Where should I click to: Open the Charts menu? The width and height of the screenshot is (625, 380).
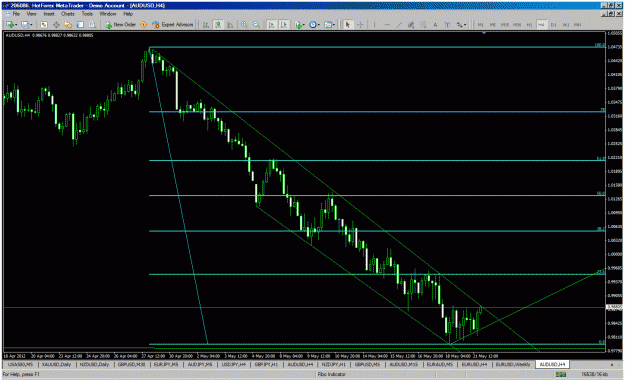click(x=68, y=14)
